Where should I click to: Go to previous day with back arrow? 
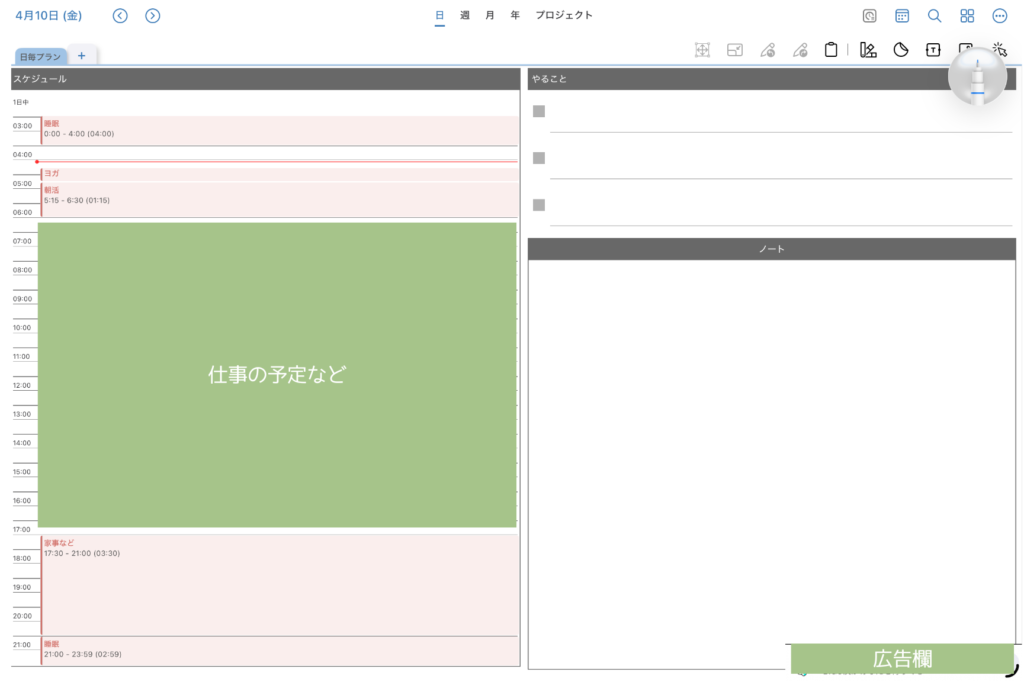coord(119,15)
